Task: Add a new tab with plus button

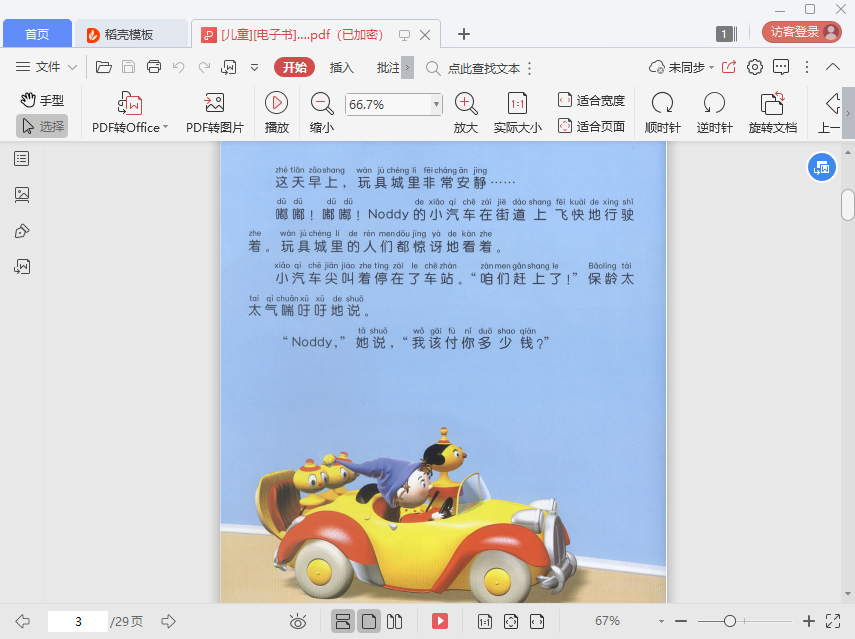Action: pyautogui.click(x=463, y=34)
